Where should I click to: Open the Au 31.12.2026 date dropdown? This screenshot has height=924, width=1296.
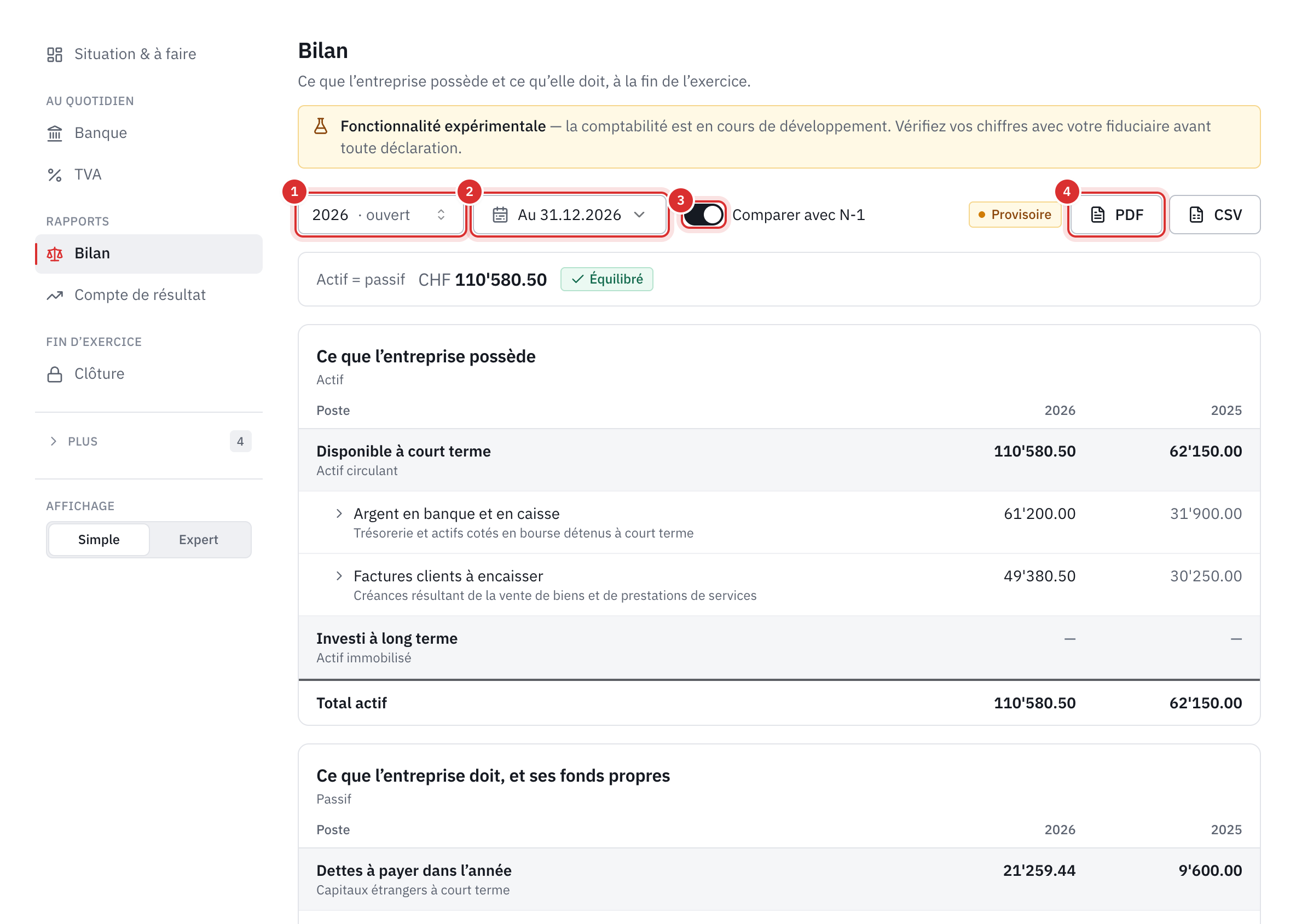point(570,215)
